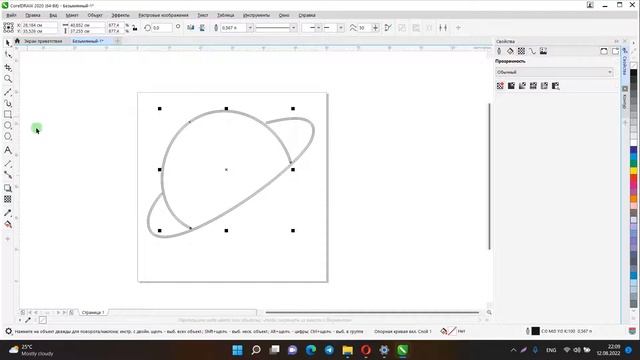Image resolution: width=640 pixels, height=360 pixels.
Task: Open Microsoft Edge from the taskbar
Action: (311, 350)
